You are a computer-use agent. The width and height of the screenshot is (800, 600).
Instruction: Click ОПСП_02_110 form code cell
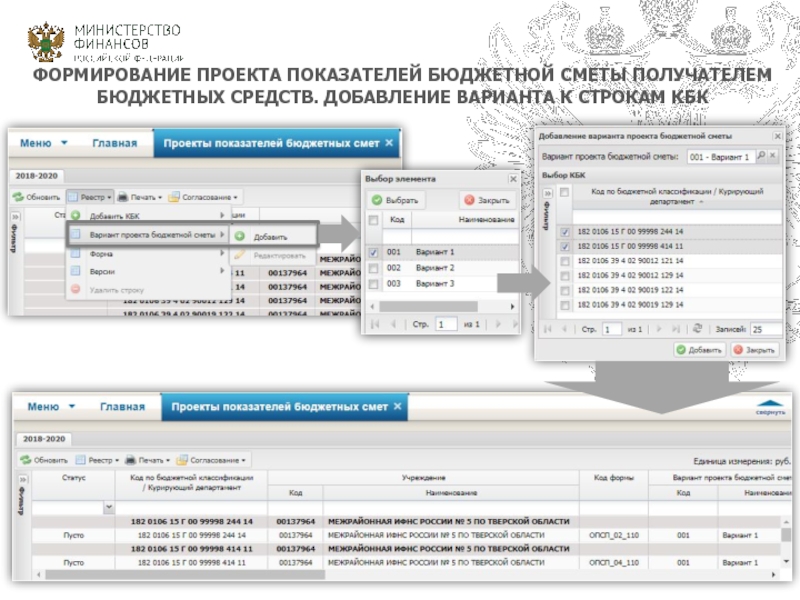614,535
